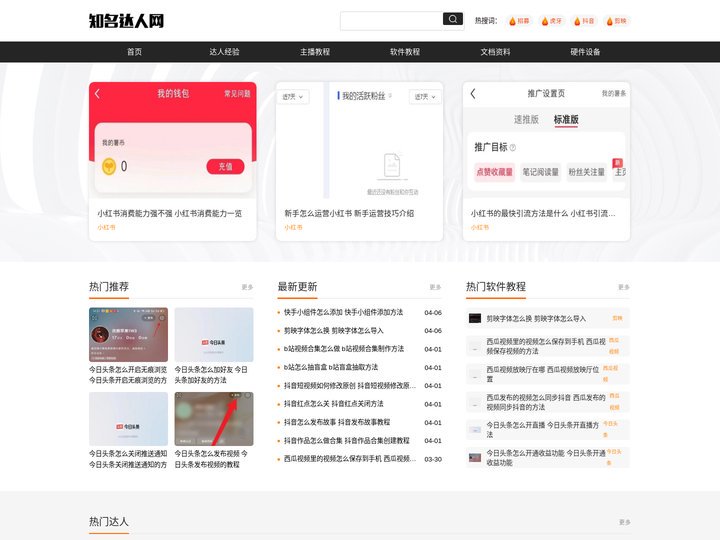Viewport: 720px width, 540px height.
Task: Open thumbnail for 今日头条怎么发布视频
Action: click(214, 419)
